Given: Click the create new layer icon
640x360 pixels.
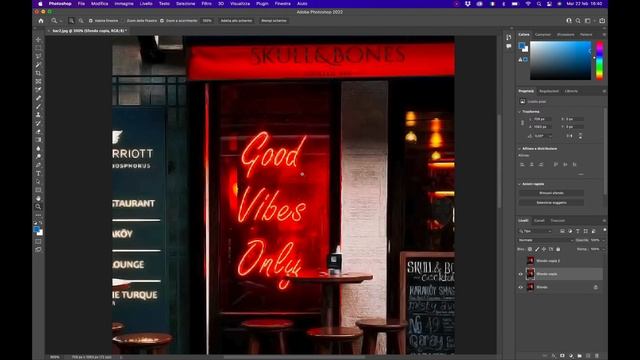Looking at the screenshot, I should tap(588, 356).
